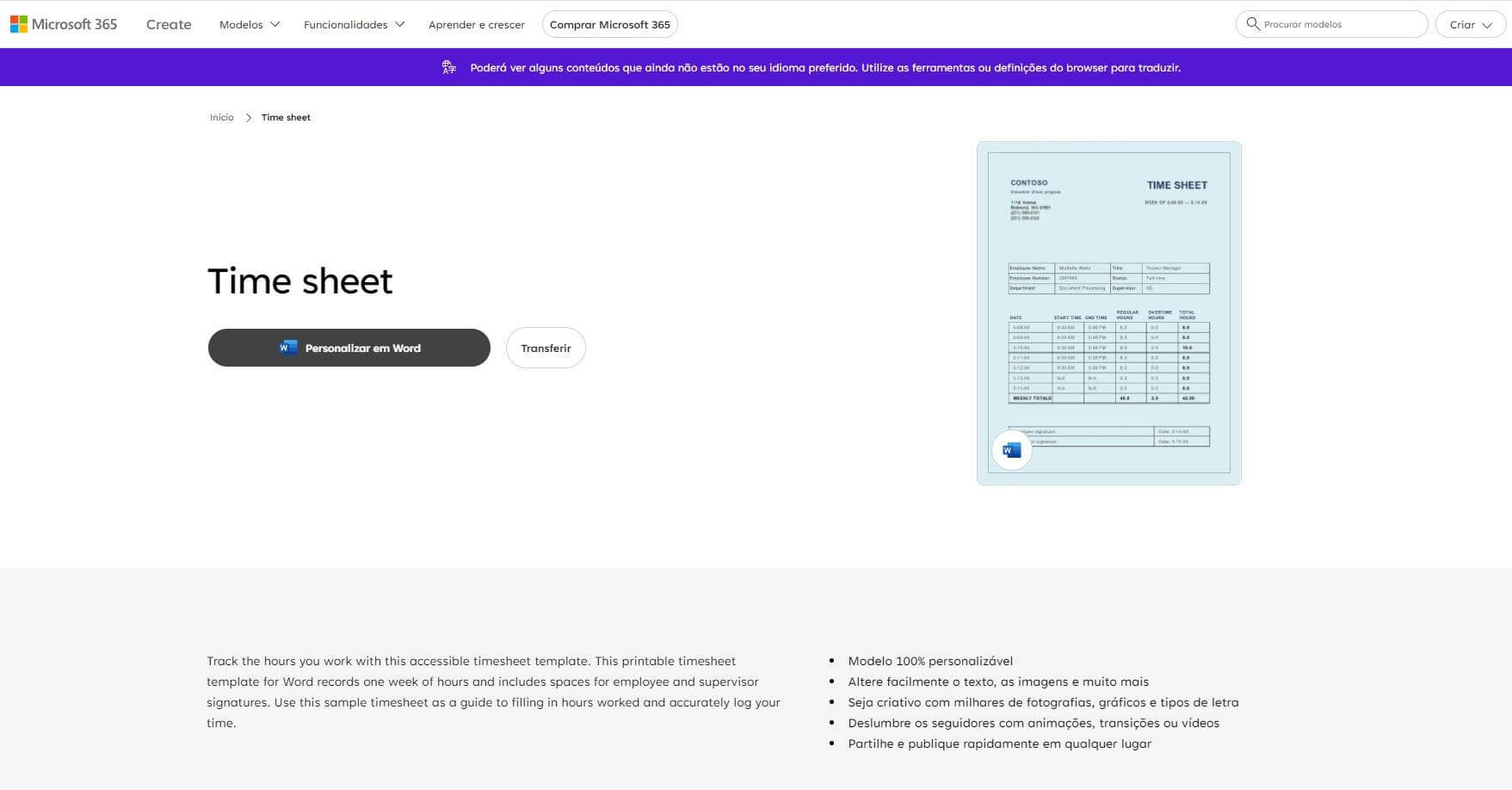Click 'Seja criativo com milhares de fotografias' bullet

coord(1043,702)
